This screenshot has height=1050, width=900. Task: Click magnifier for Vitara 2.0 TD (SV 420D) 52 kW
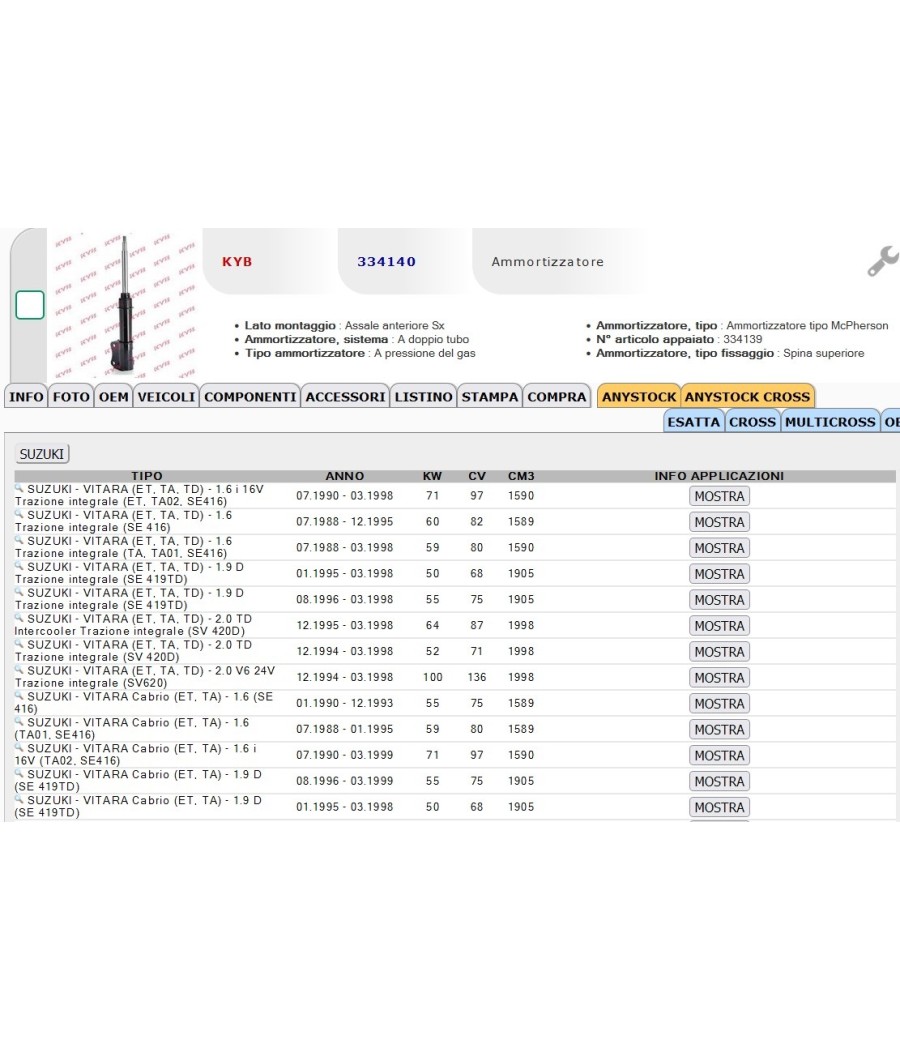click(x=19, y=644)
